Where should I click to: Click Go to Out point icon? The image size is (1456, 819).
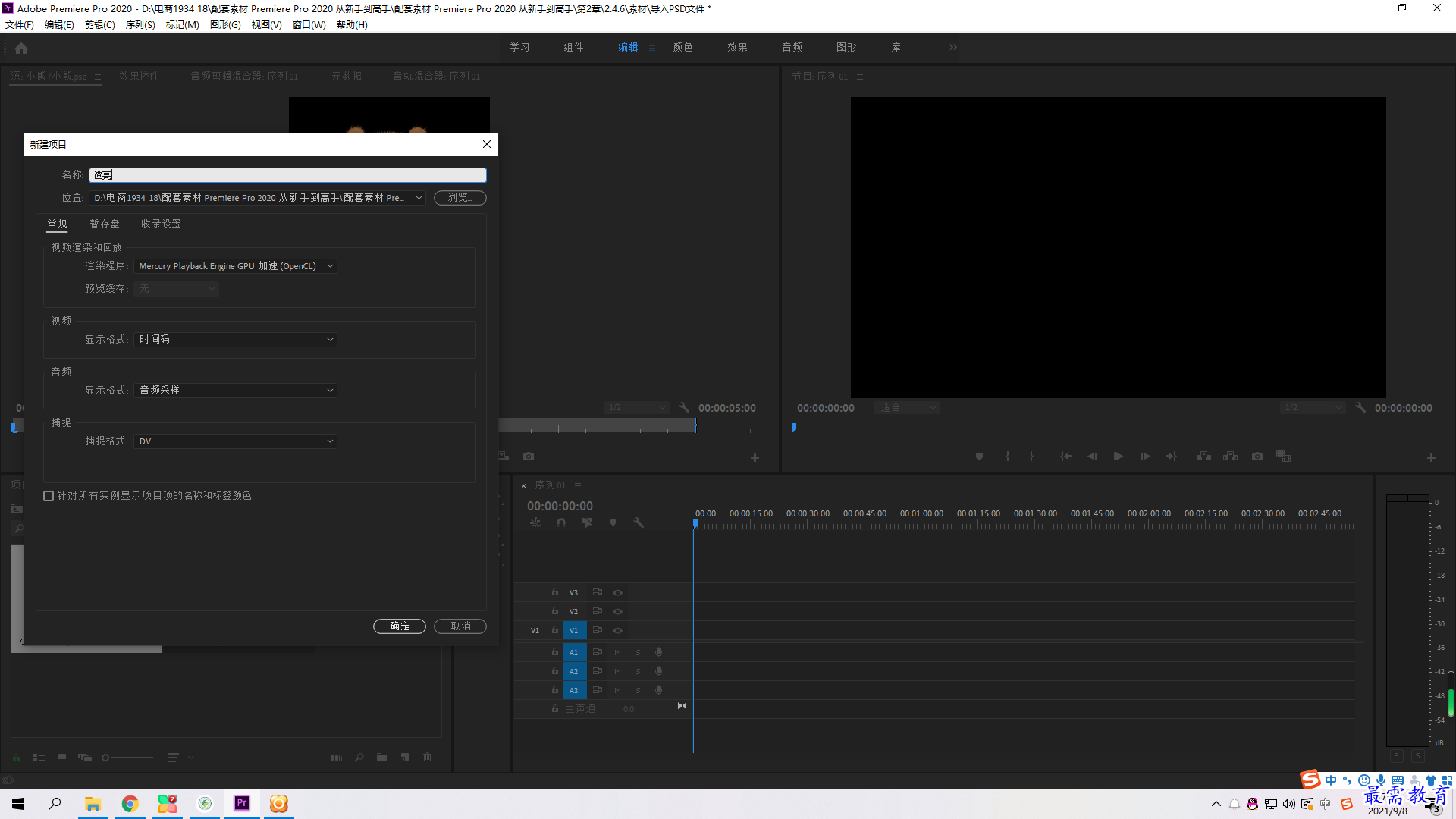coord(1171,457)
